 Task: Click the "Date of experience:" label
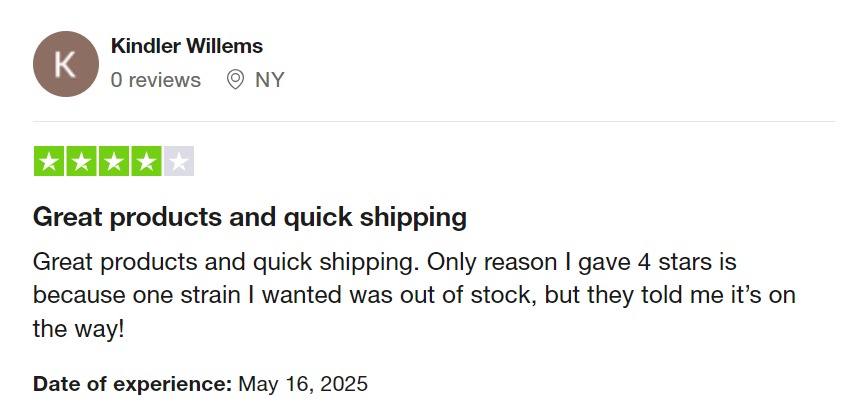(132, 383)
